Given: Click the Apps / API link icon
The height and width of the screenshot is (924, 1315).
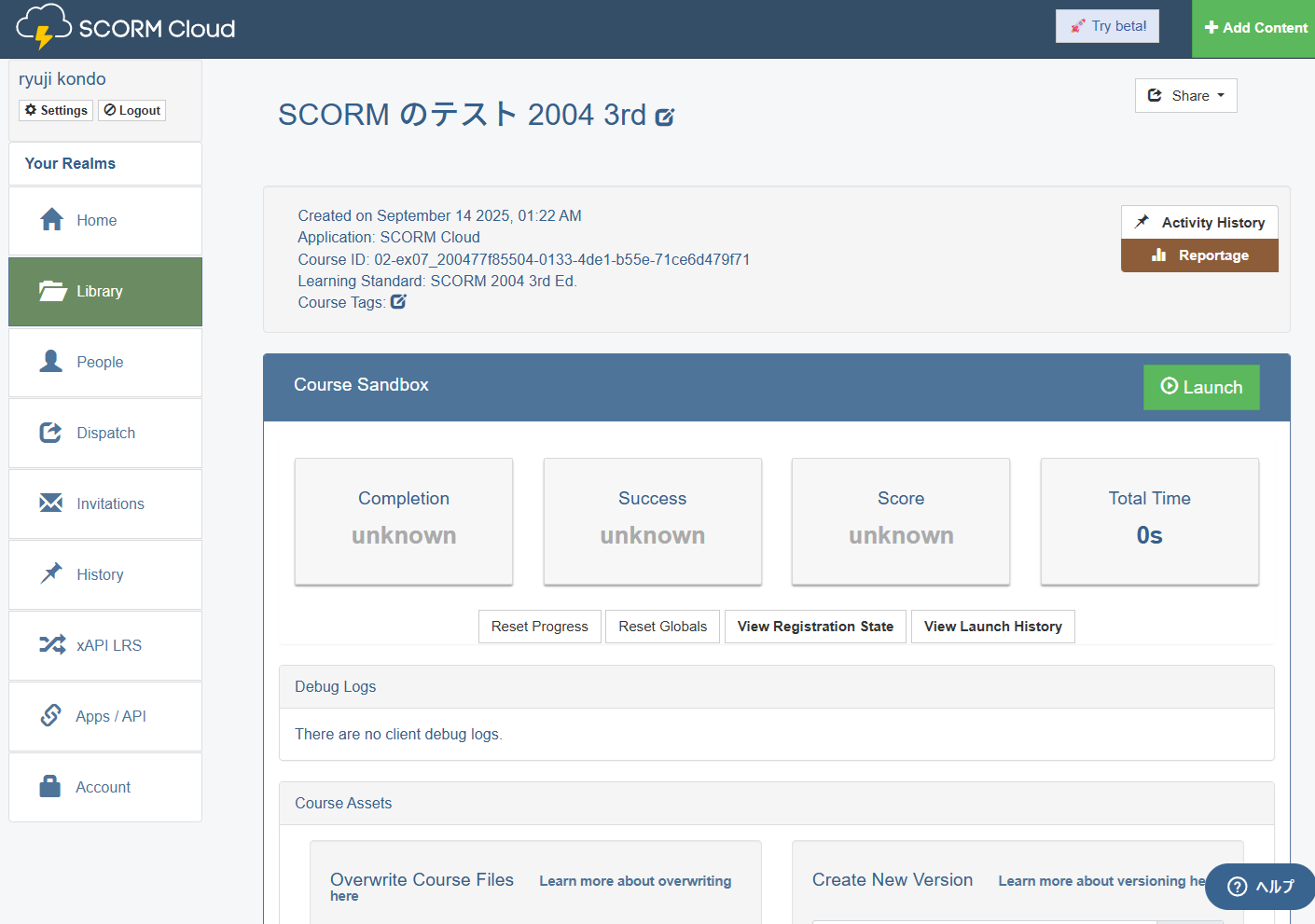Looking at the screenshot, I should coord(50,715).
